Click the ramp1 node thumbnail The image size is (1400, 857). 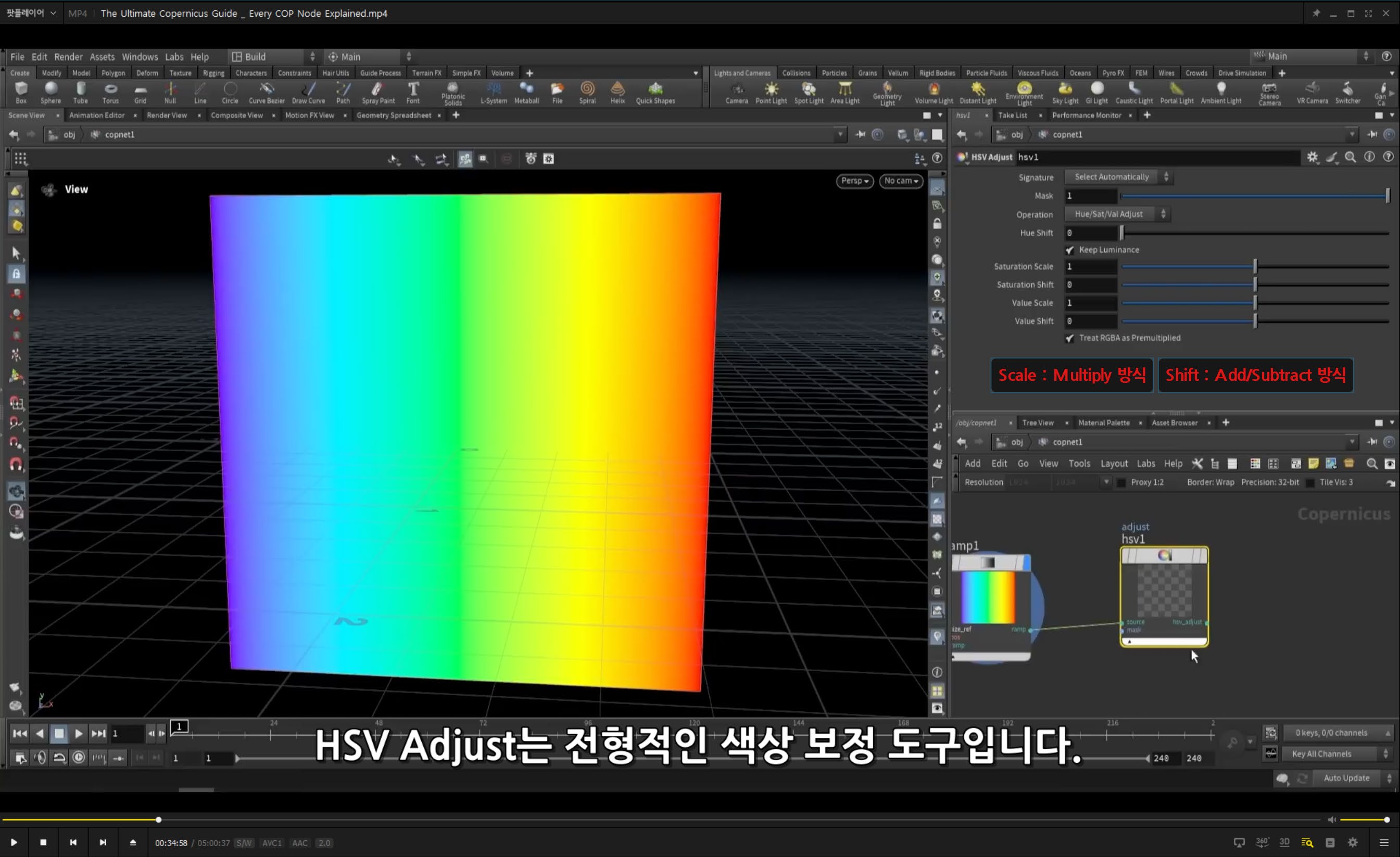click(988, 597)
